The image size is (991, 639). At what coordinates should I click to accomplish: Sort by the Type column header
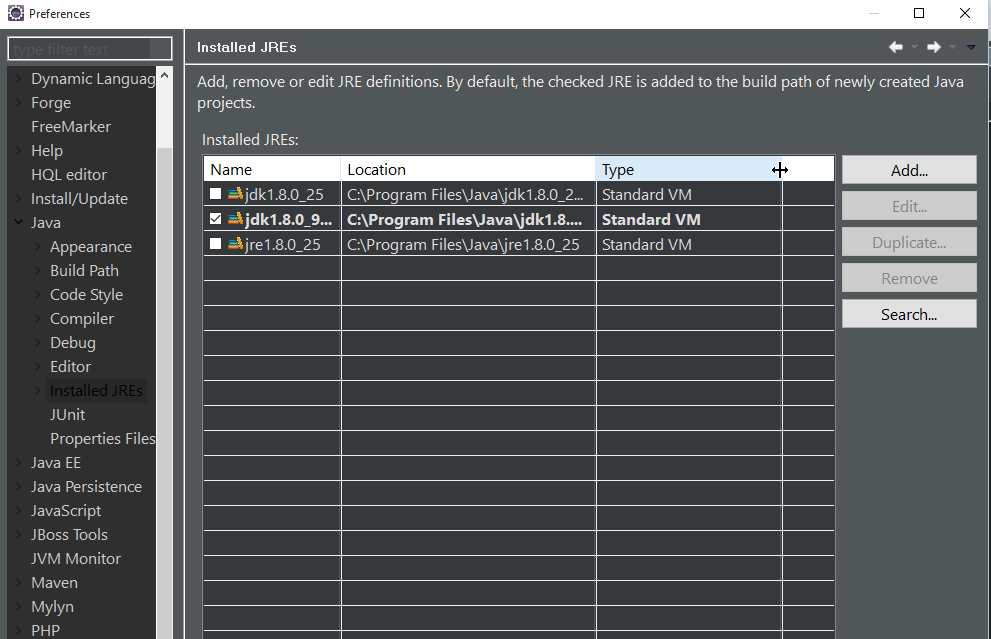coord(688,169)
